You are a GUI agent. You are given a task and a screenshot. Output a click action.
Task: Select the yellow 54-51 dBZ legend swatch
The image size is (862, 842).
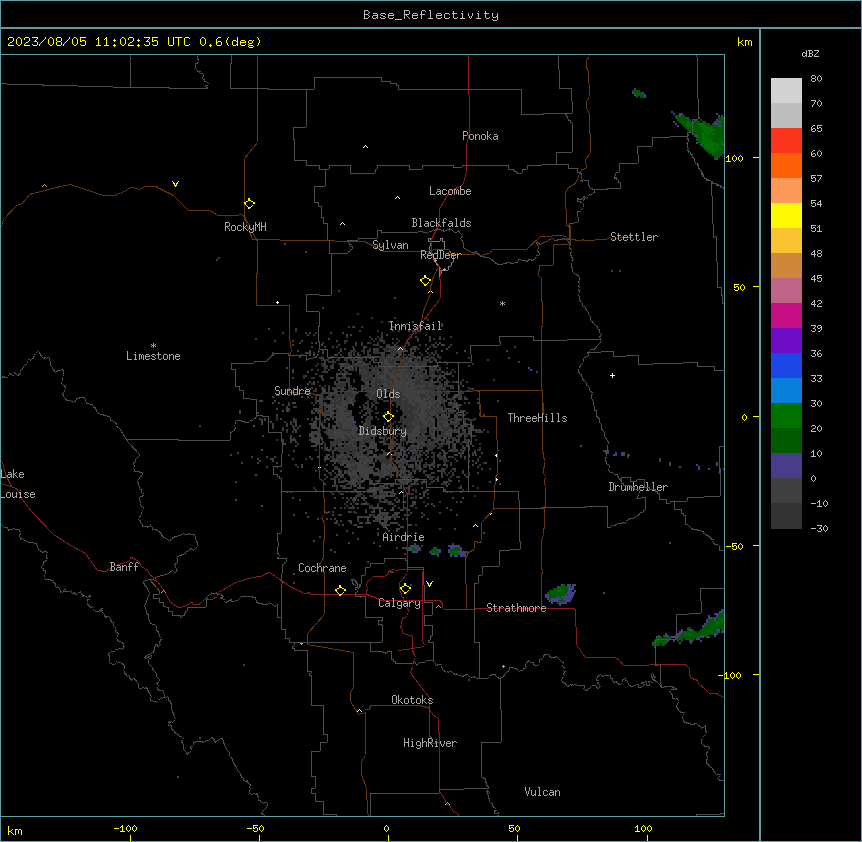click(x=786, y=215)
